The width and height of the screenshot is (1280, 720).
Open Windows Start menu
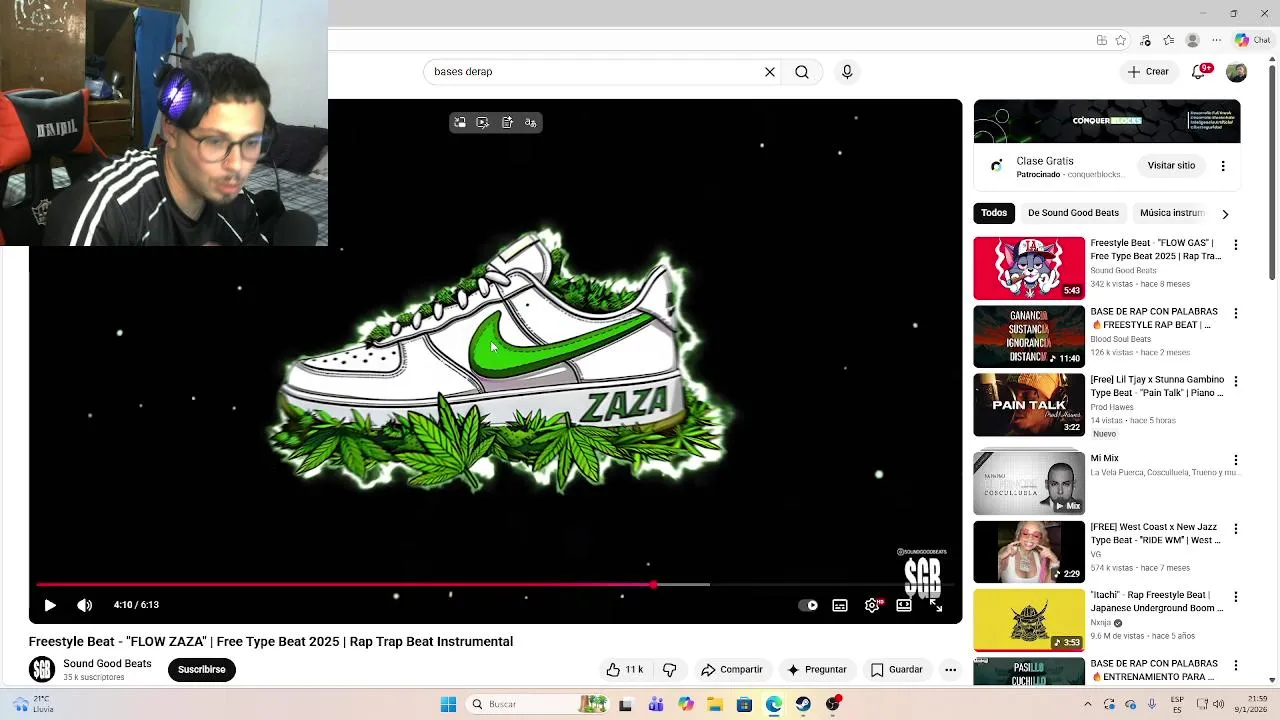click(x=448, y=705)
